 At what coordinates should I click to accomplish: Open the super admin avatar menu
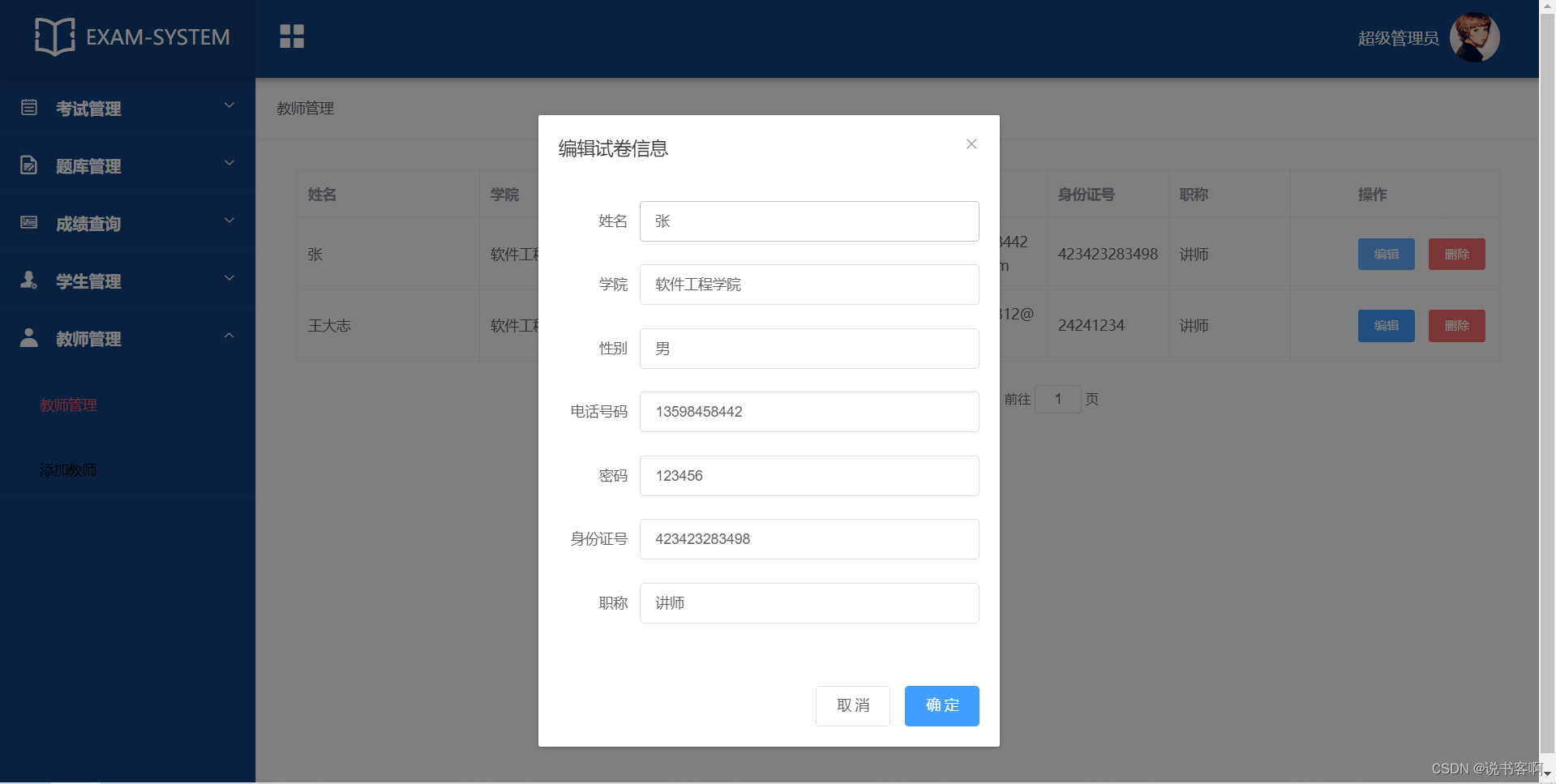pyautogui.click(x=1474, y=37)
